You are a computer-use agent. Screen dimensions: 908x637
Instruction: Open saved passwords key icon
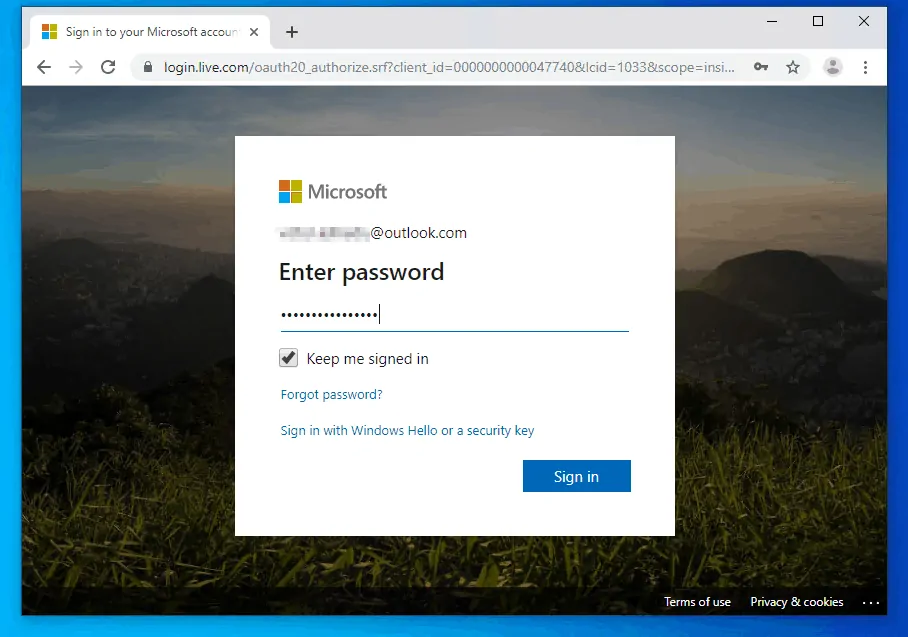point(761,68)
